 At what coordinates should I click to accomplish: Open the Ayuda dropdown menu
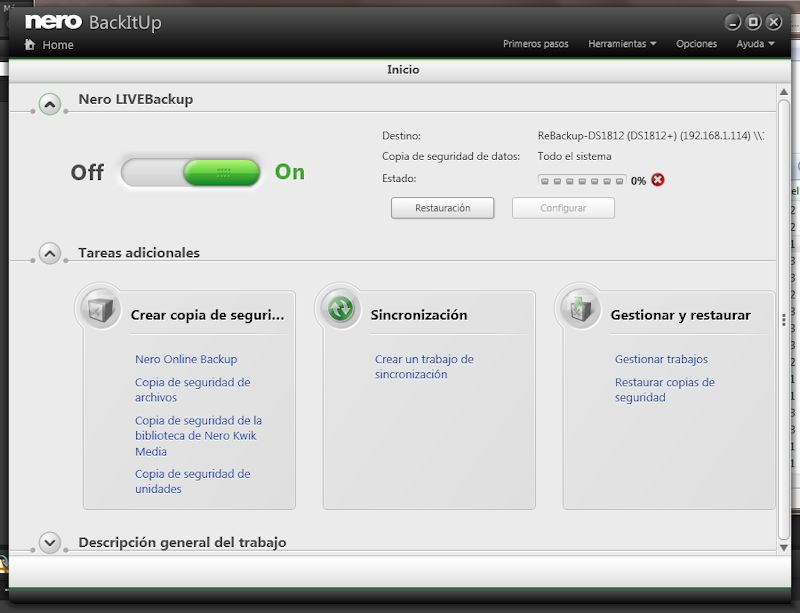click(755, 44)
